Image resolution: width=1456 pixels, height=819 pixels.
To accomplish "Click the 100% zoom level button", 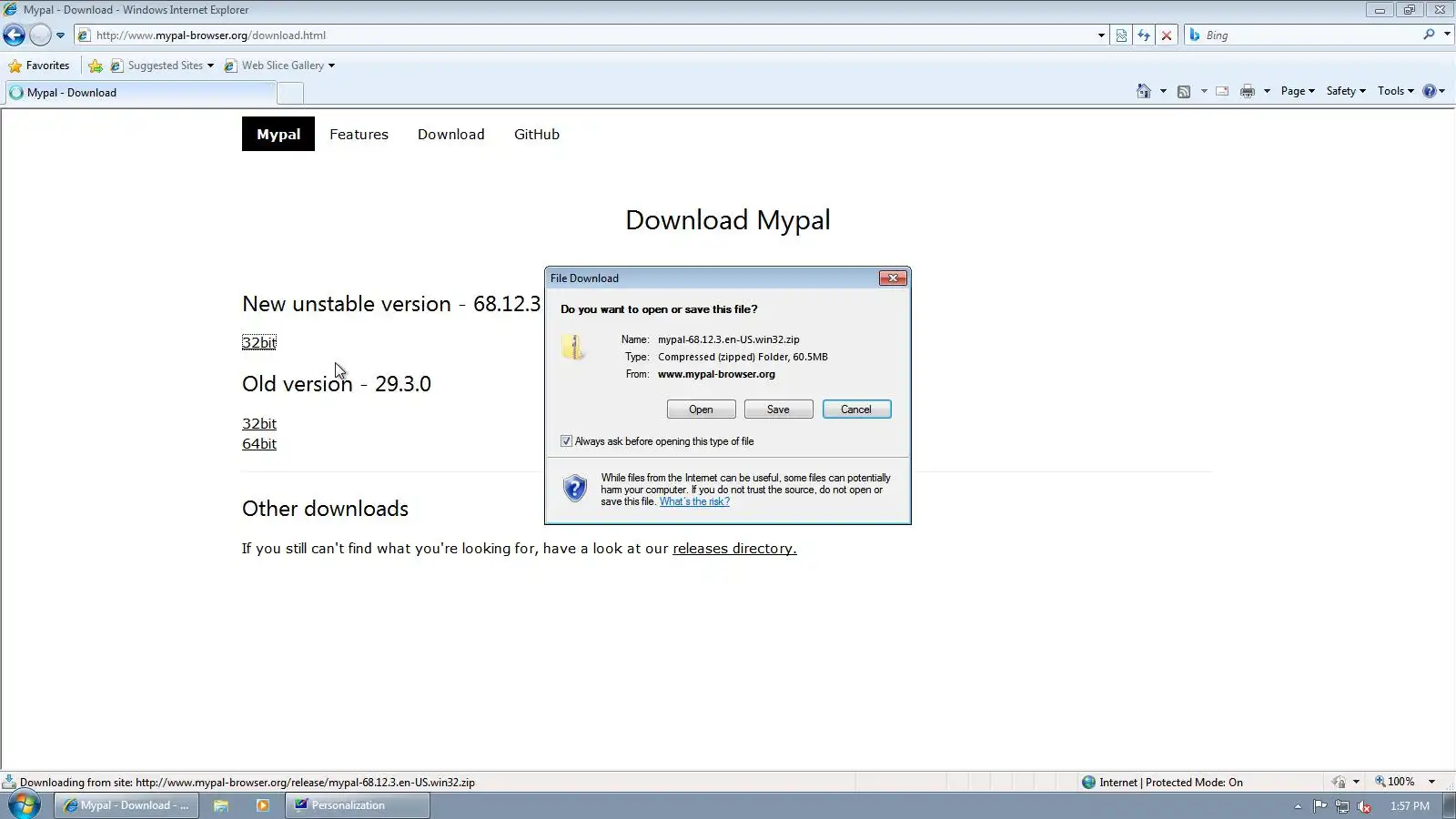I will [1395, 782].
